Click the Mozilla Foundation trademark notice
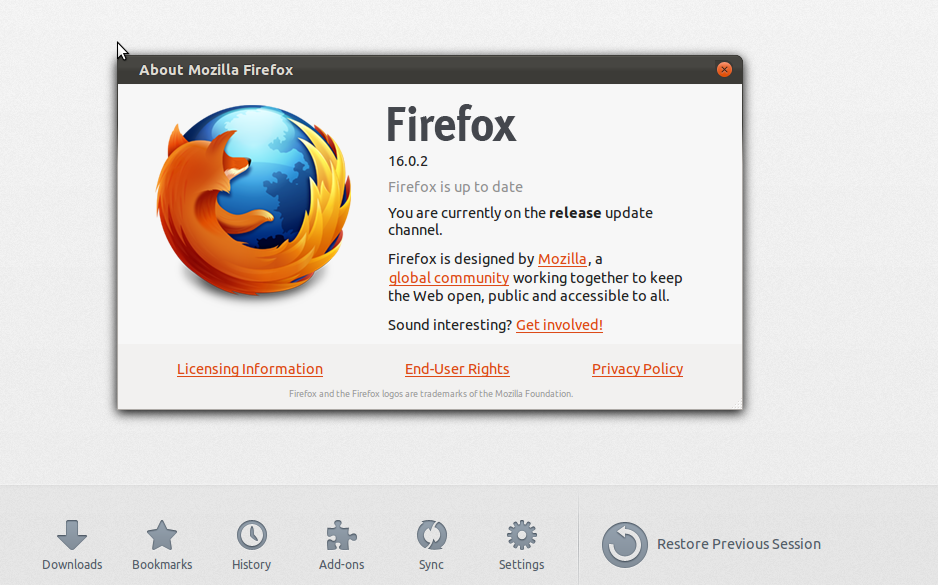This screenshot has width=938, height=585. (x=431, y=394)
